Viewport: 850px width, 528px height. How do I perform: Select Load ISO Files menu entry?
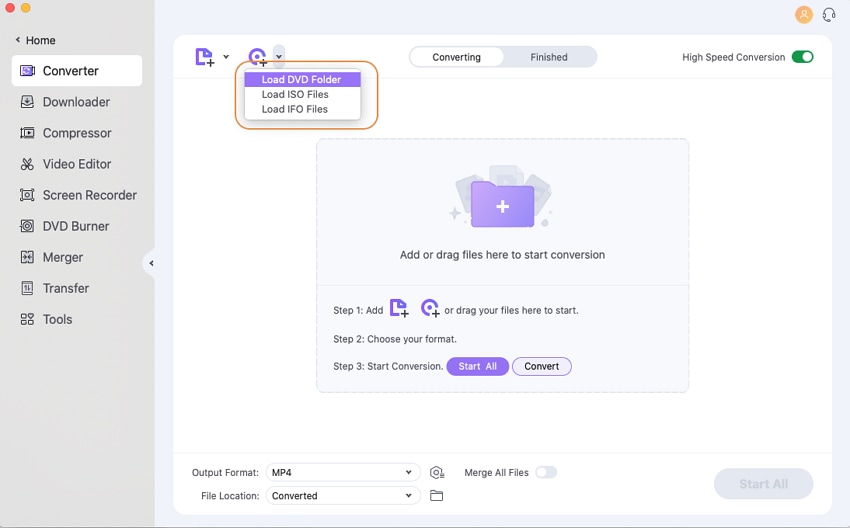[295, 94]
